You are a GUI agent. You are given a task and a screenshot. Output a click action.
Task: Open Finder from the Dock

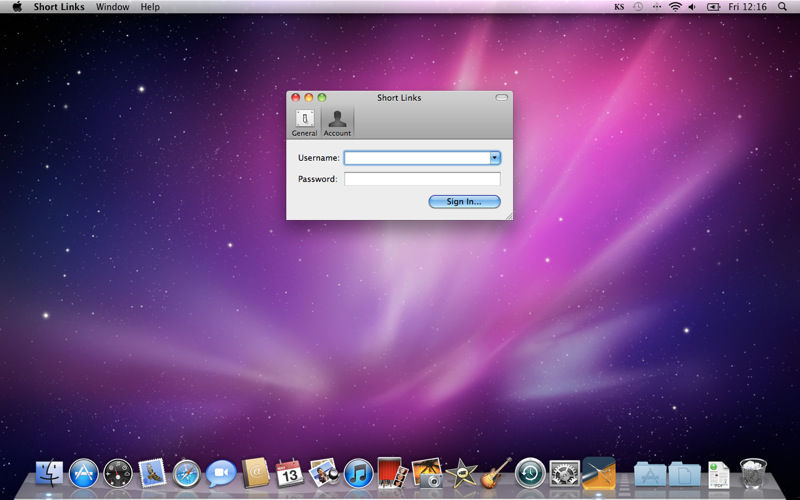pyautogui.click(x=49, y=473)
